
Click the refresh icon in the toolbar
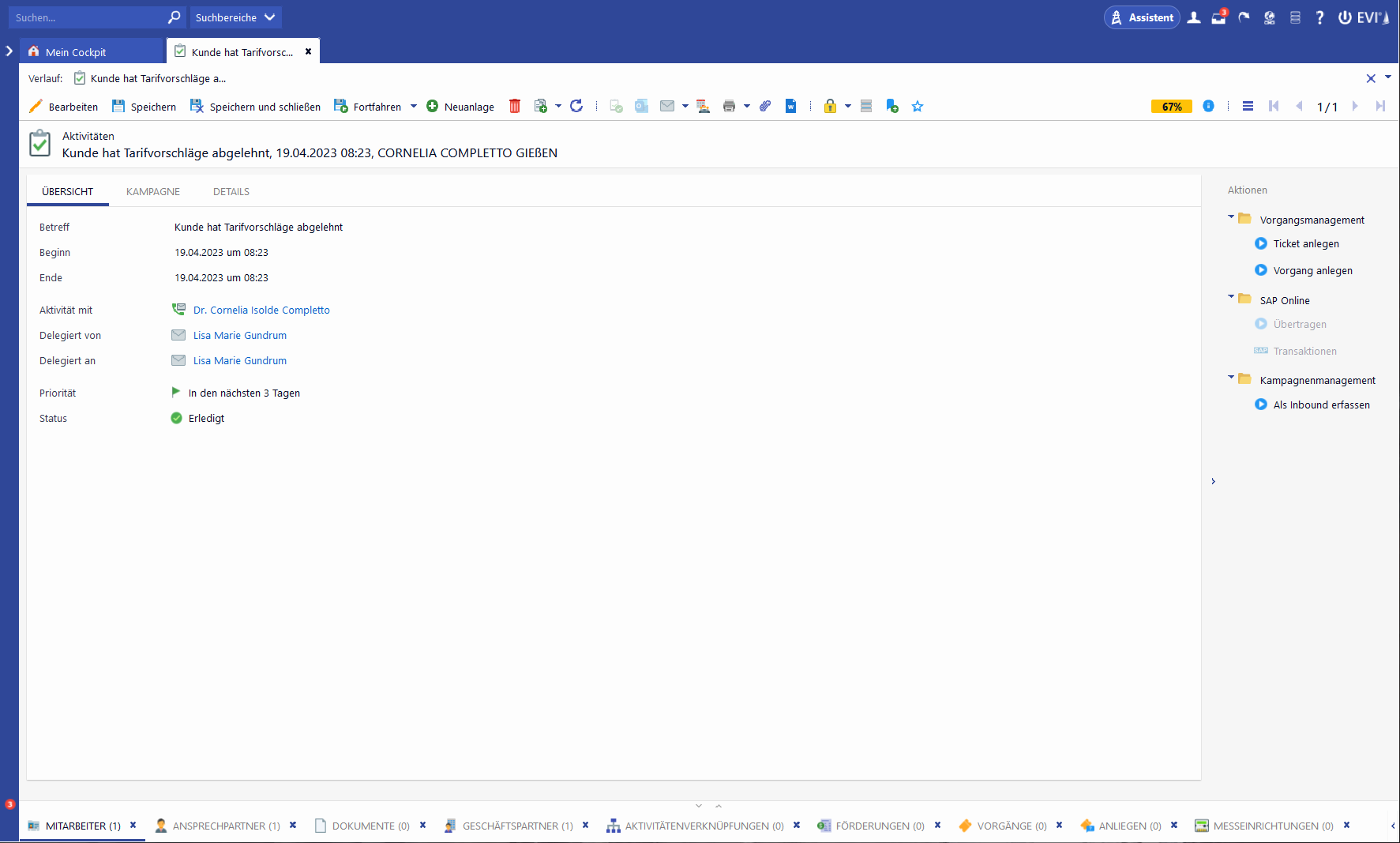[x=576, y=107]
